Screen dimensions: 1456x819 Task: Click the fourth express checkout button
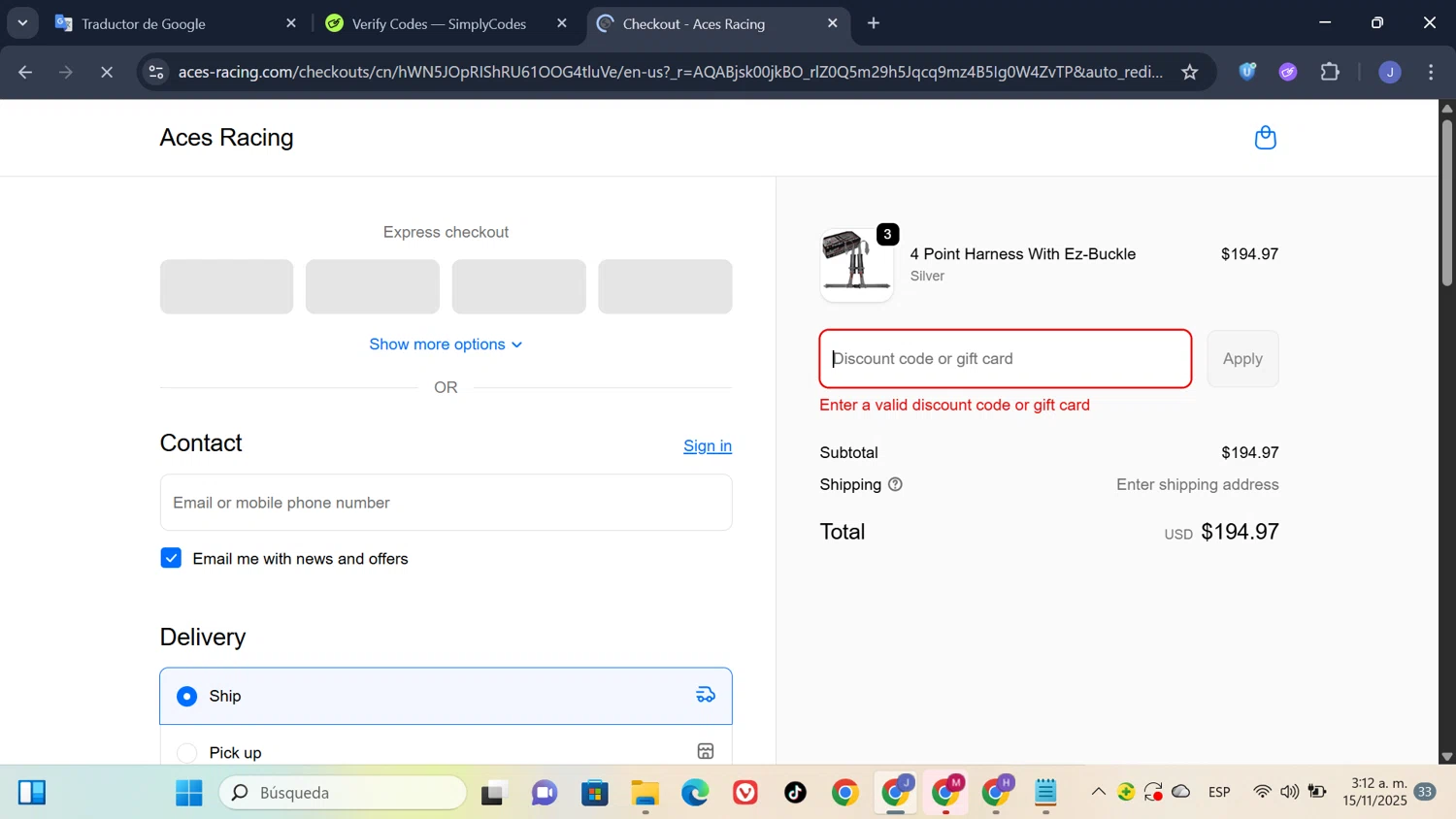[x=665, y=286]
